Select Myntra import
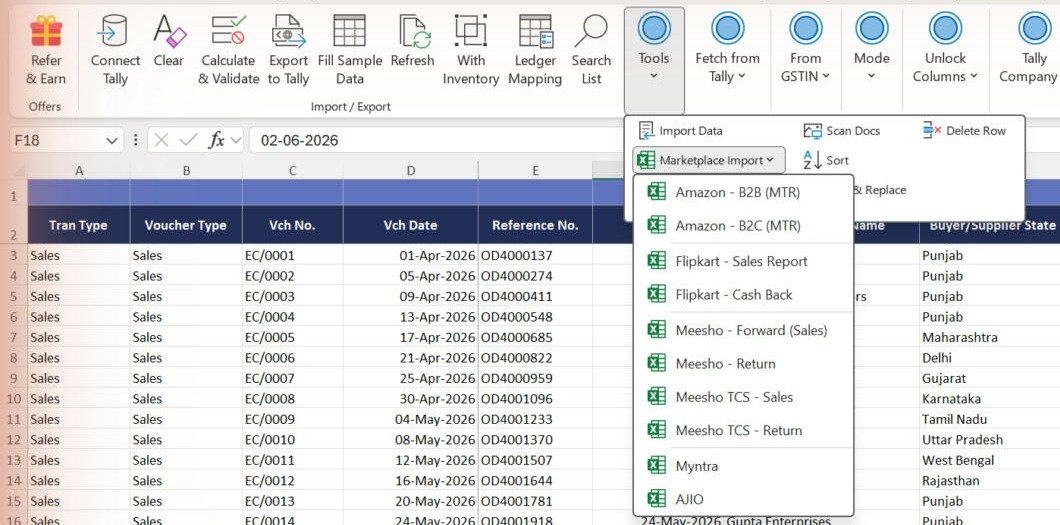 click(743, 466)
